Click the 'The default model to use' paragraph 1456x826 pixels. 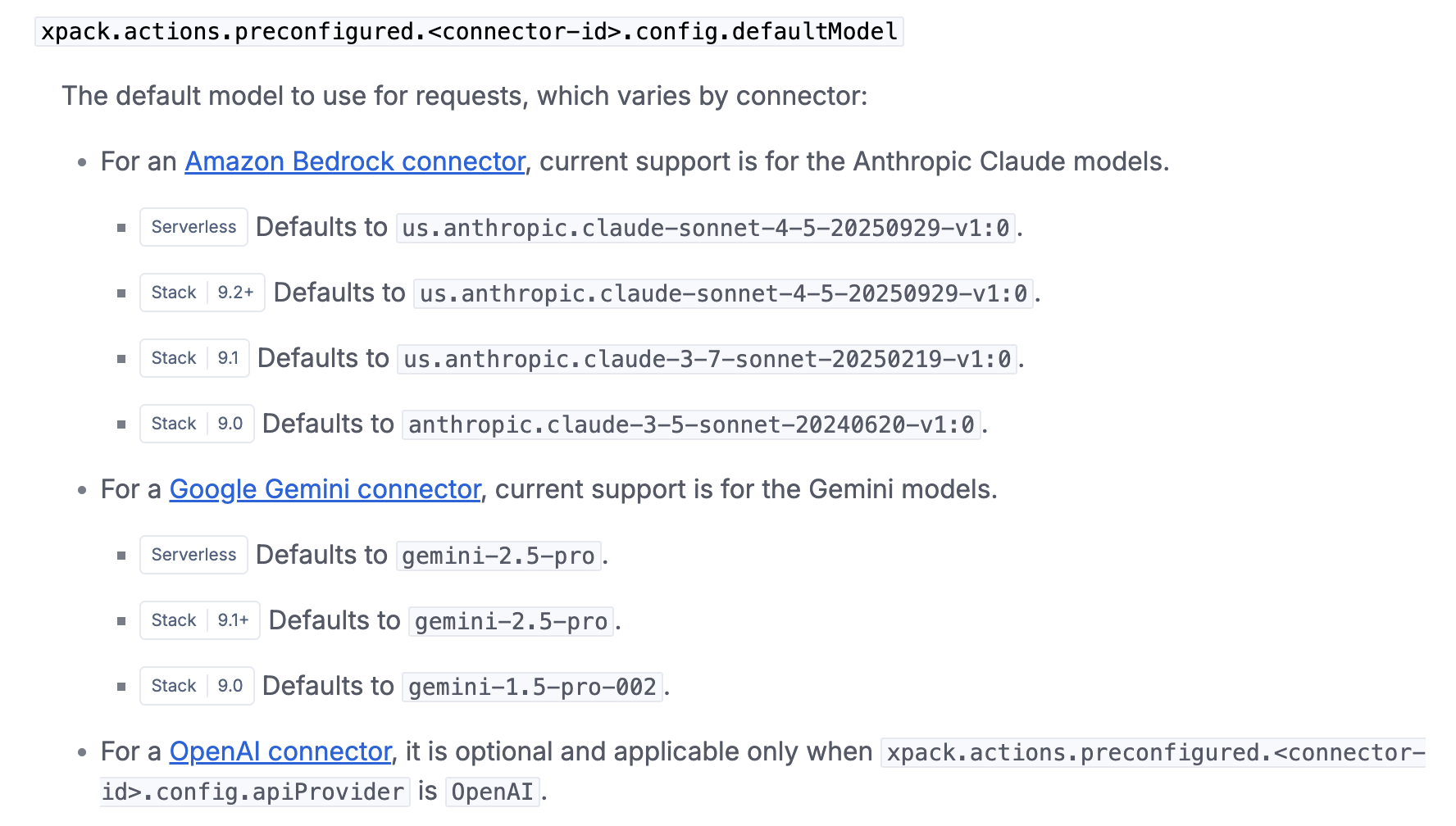tap(464, 96)
